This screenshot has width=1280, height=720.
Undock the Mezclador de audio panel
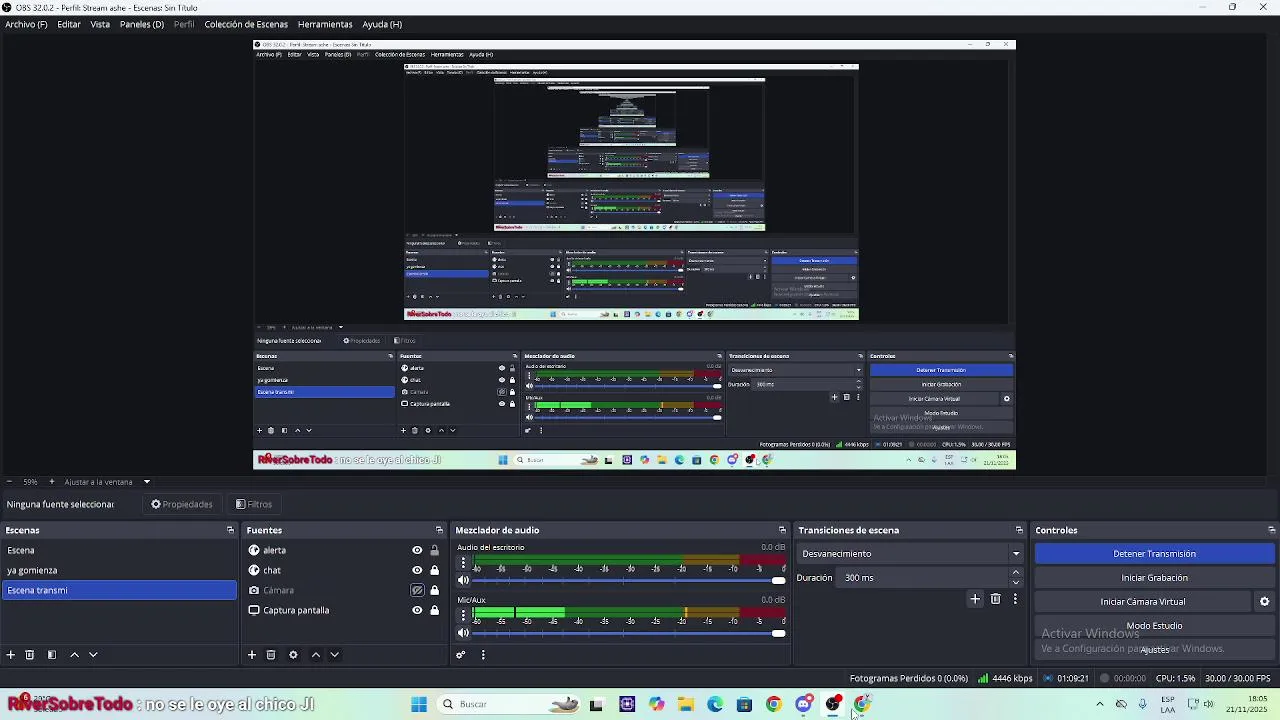pos(782,530)
